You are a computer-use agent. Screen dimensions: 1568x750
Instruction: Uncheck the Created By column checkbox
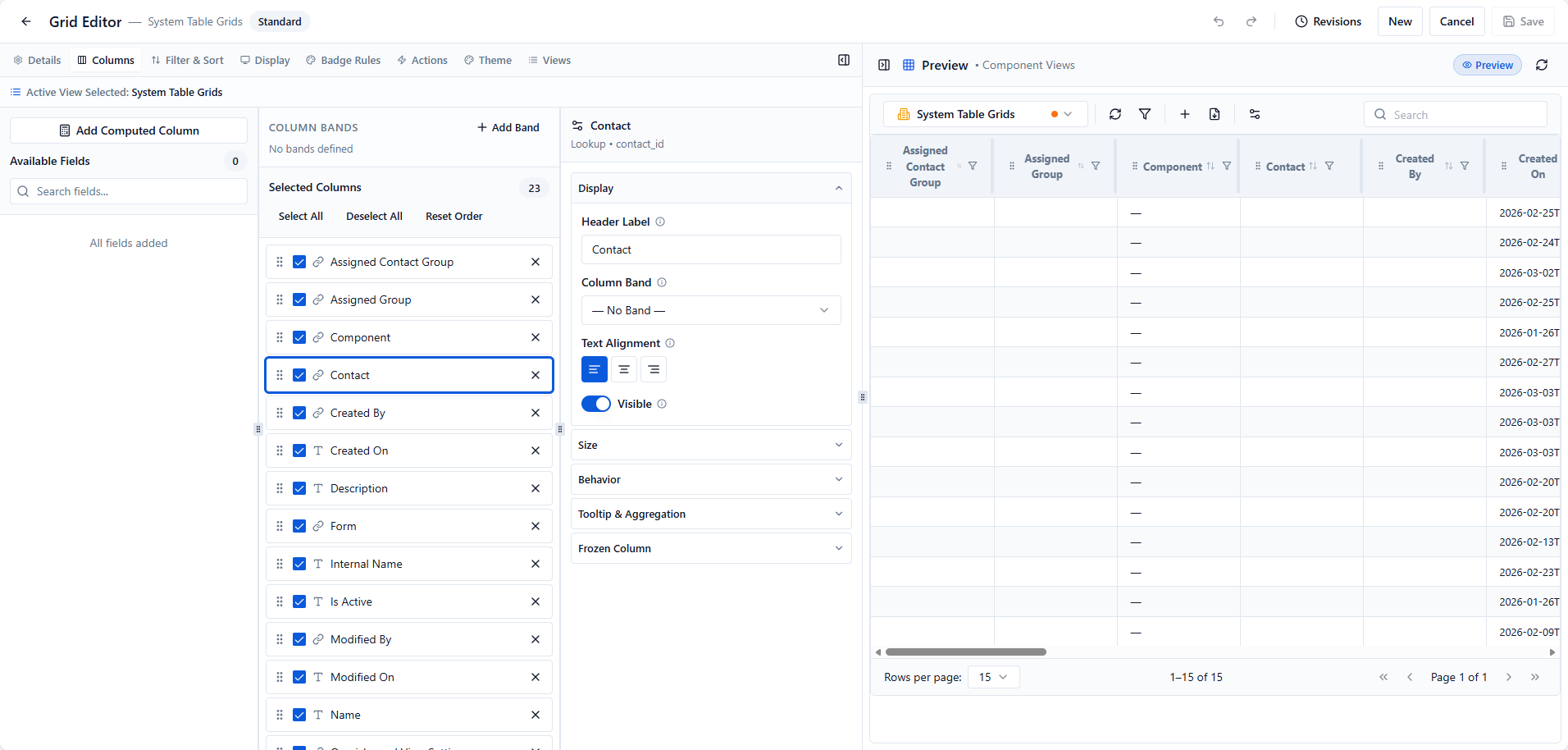tap(299, 413)
